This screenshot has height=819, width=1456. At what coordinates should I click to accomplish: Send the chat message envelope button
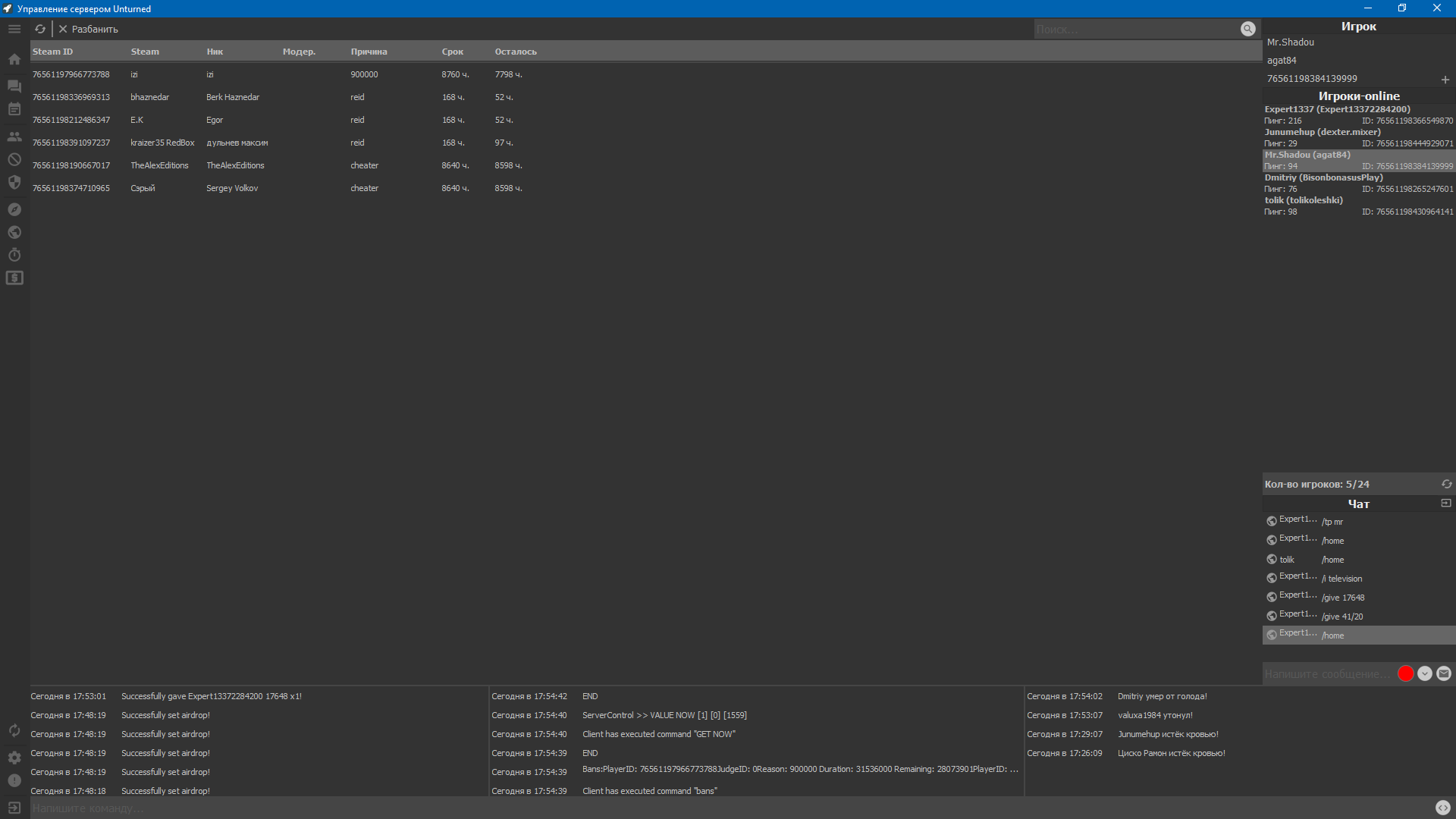click(1444, 673)
